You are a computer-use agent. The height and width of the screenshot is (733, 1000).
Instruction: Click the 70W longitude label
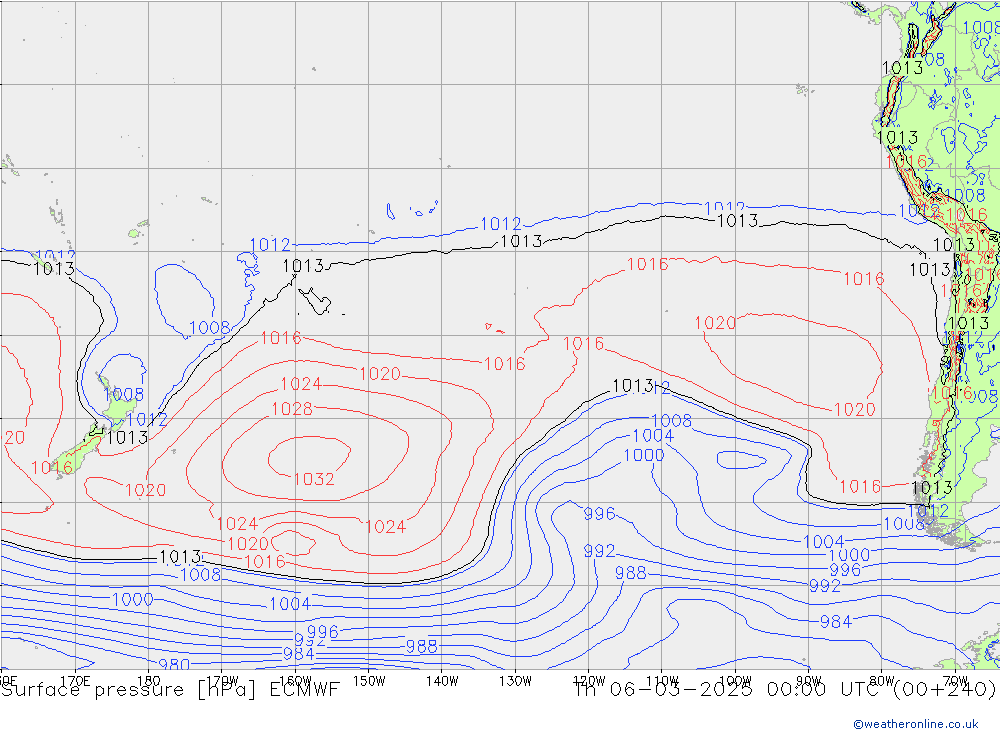click(x=955, y=681)
